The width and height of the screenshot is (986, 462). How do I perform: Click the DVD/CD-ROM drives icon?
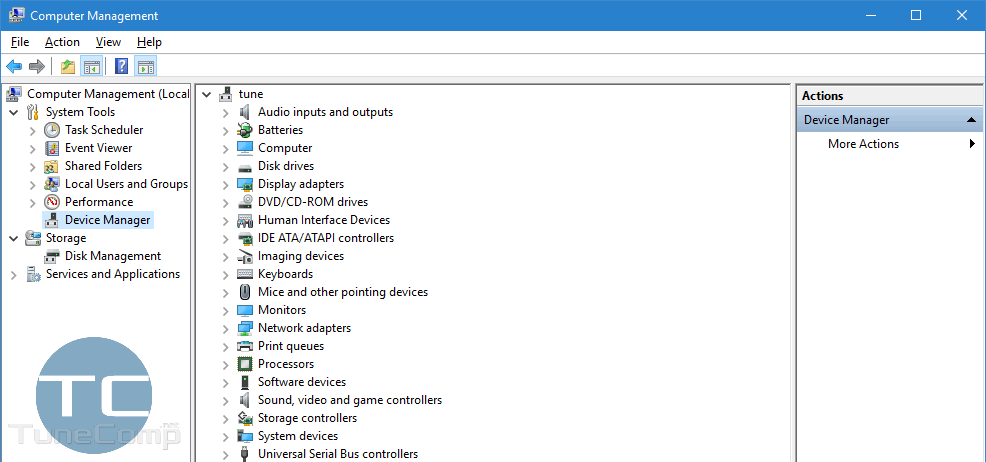[x=245, y=202]
